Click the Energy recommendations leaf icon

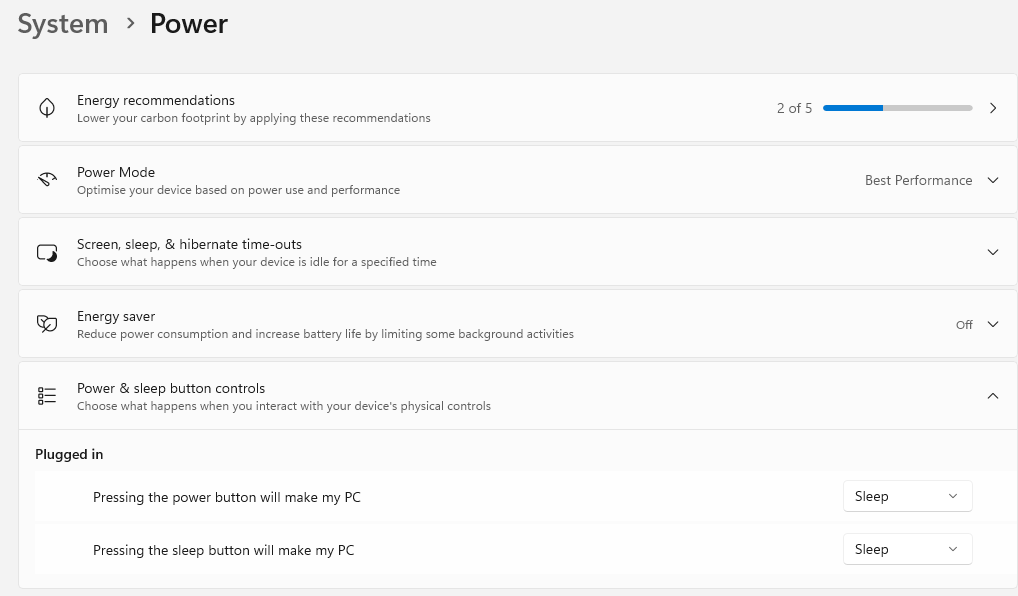pyautogui.click(x=47, y=108)
